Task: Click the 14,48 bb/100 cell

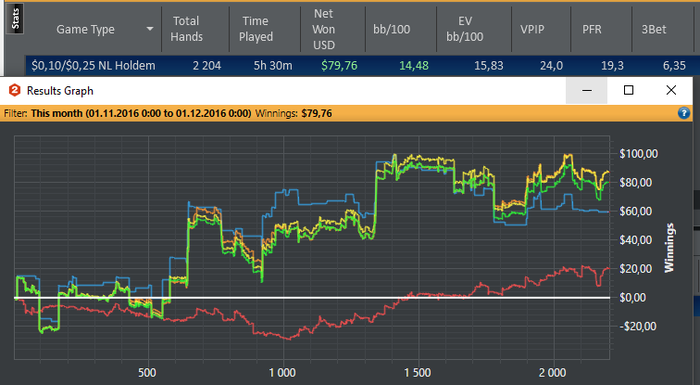Action: (414, 66)
